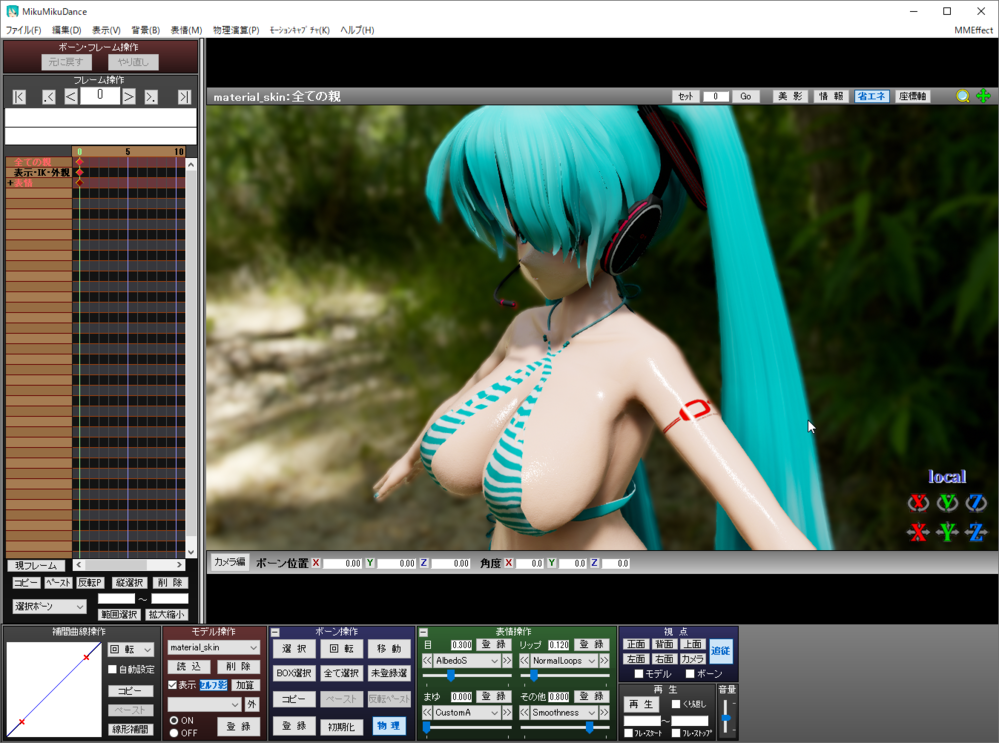Image resolution: width=999 pixels, height=743 pixels.
Task: Open the AlbedoS eye morph dropdown
Action: tap(466, 661)
